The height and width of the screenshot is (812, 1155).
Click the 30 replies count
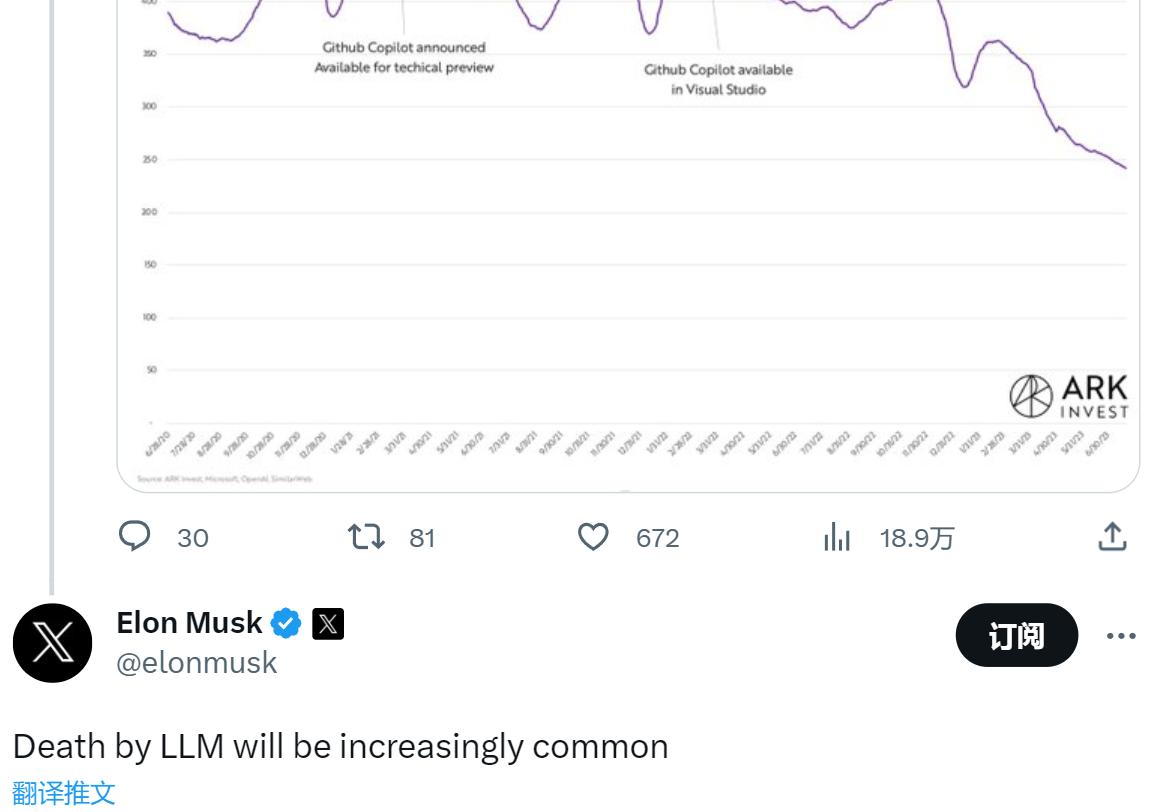click(193, 538)
